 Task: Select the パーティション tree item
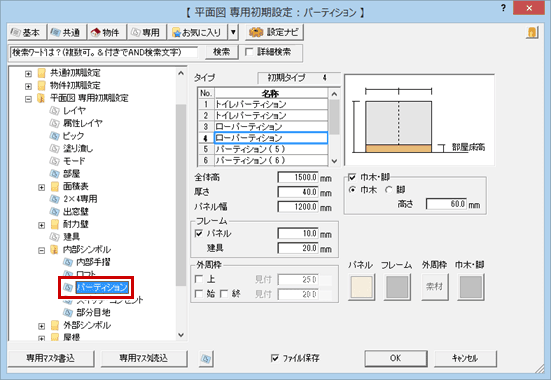coord(102,288)
